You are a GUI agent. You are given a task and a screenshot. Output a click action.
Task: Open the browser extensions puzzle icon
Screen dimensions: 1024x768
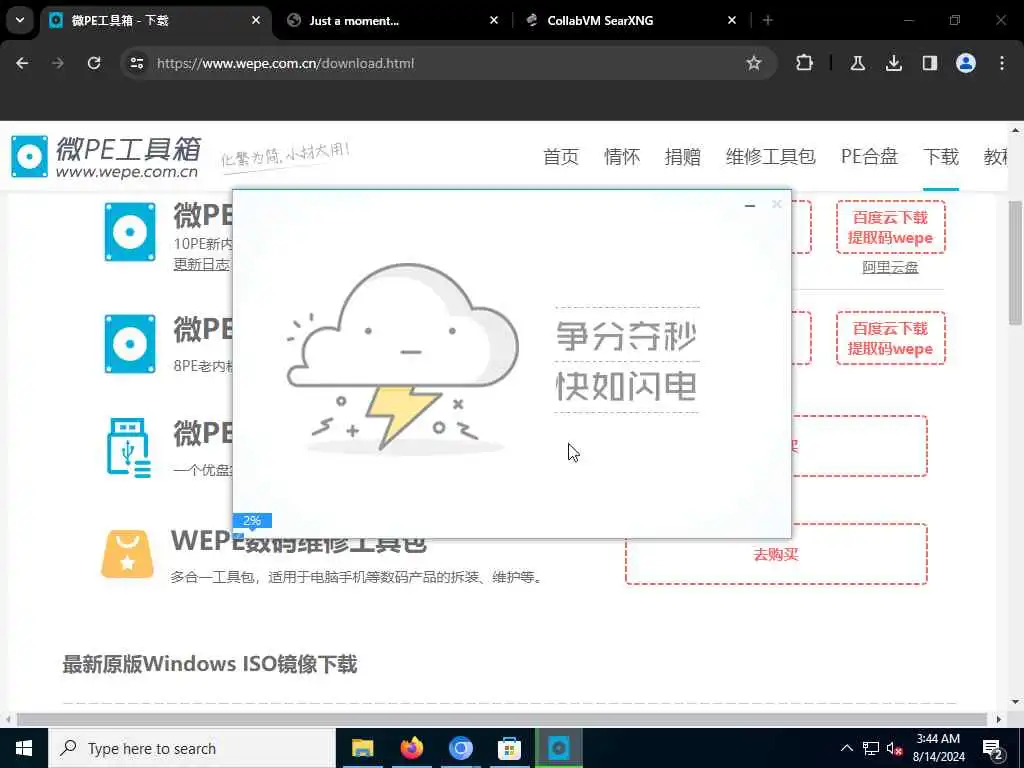(x=805, y=63)
